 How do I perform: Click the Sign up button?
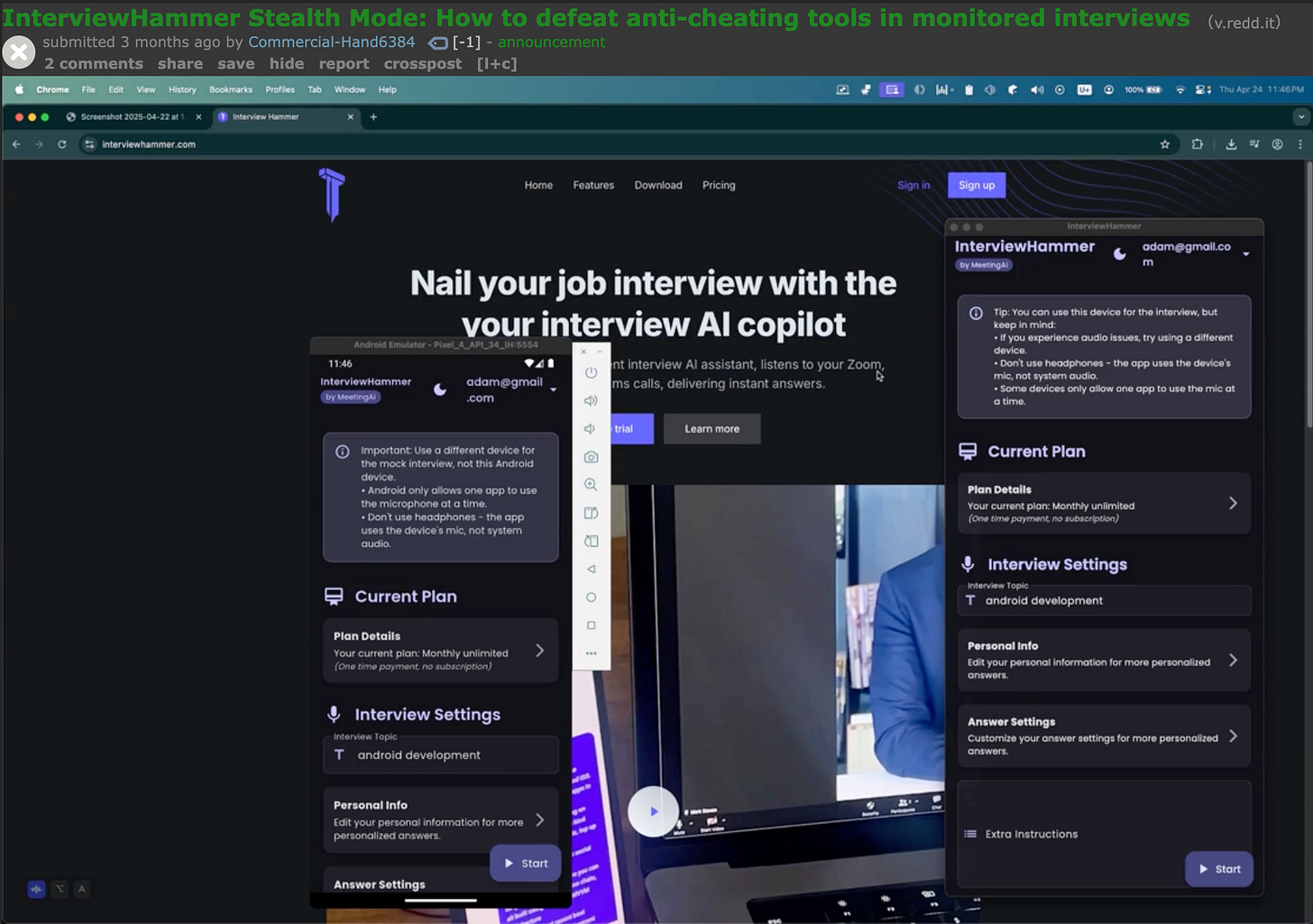977,185
